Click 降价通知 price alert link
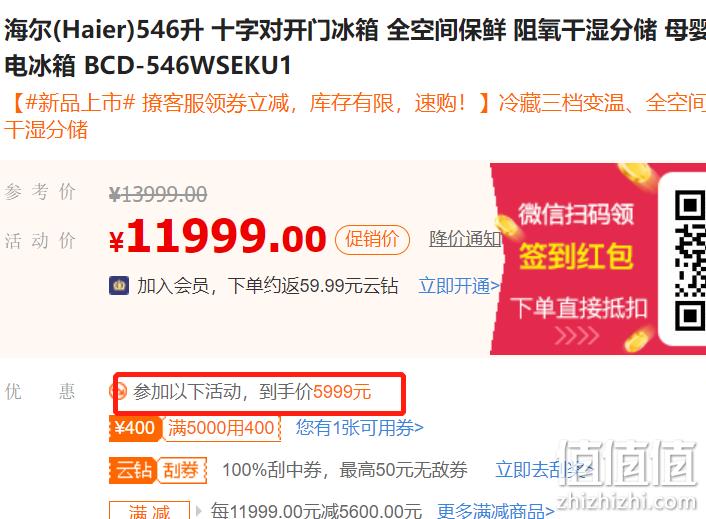The width and height of the screenshot is (706, 519). pos(465,239)
